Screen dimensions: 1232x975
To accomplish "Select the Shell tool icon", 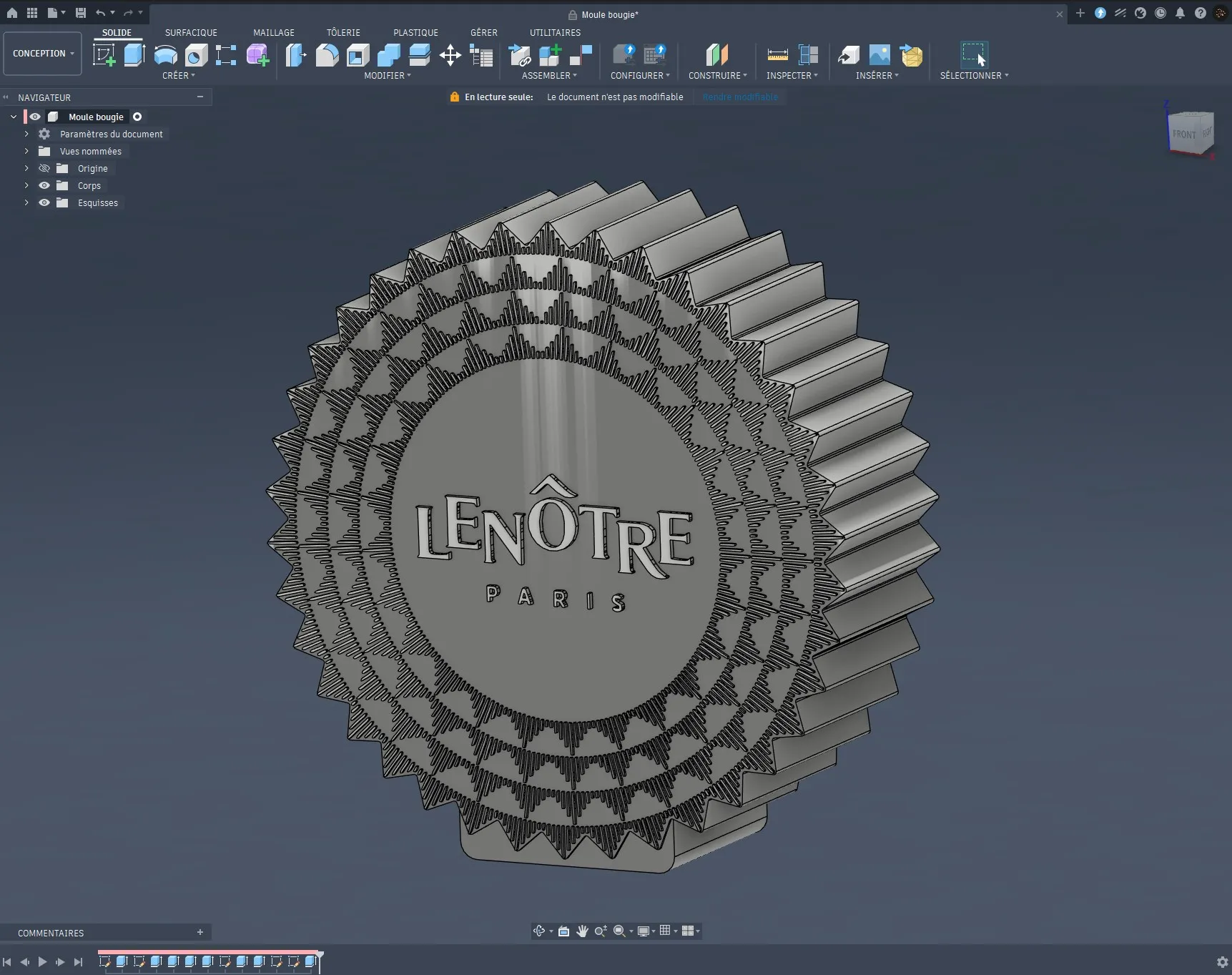I will [x=358, y=55].
